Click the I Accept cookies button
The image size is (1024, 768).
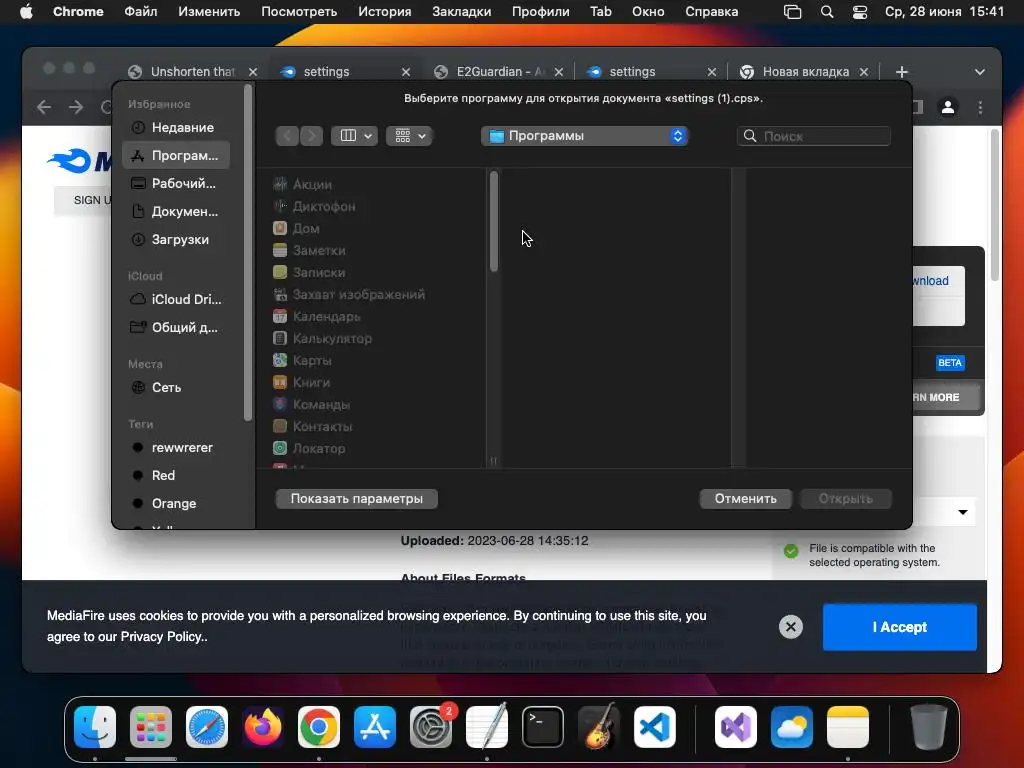(x=899, y=627)
